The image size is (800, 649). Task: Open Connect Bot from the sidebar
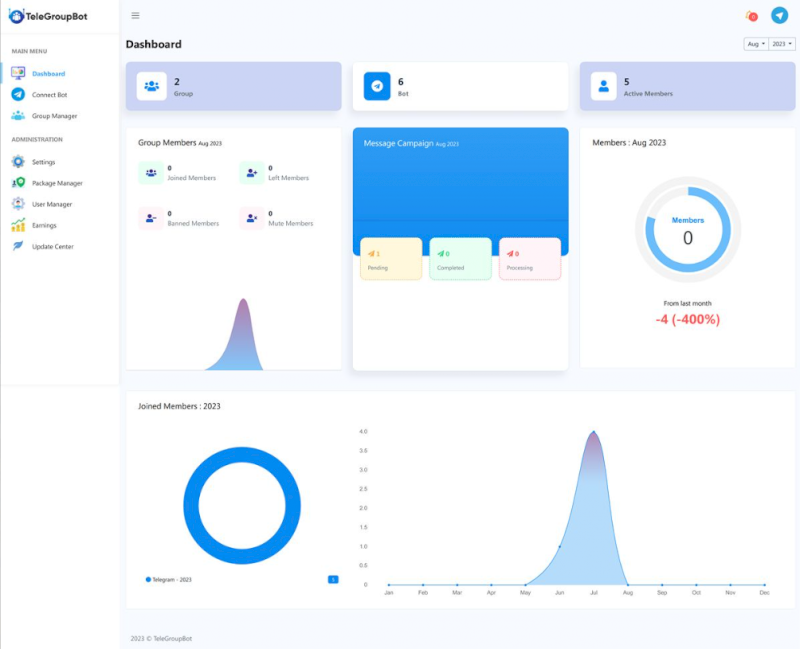[x=49, y=95]
